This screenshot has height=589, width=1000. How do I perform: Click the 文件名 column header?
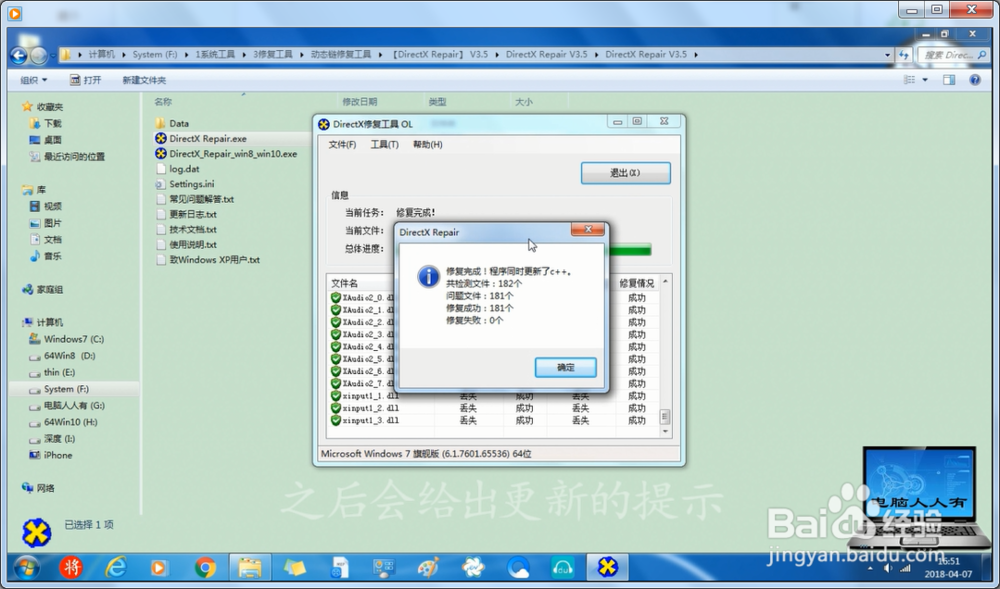click(x=344, y=283)
